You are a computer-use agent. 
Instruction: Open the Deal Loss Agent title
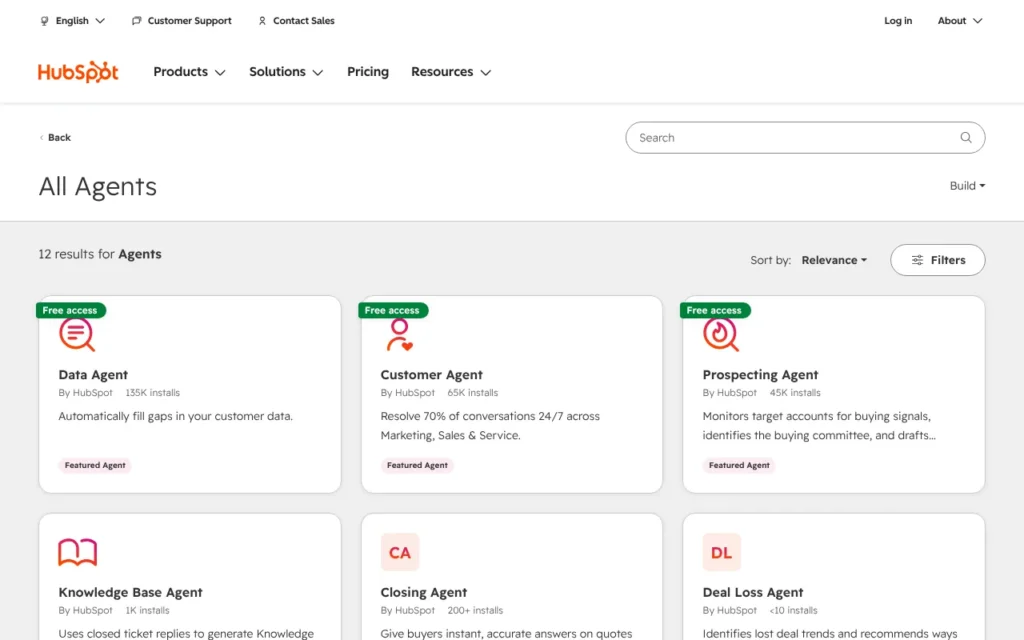click(x=753, y=592)
